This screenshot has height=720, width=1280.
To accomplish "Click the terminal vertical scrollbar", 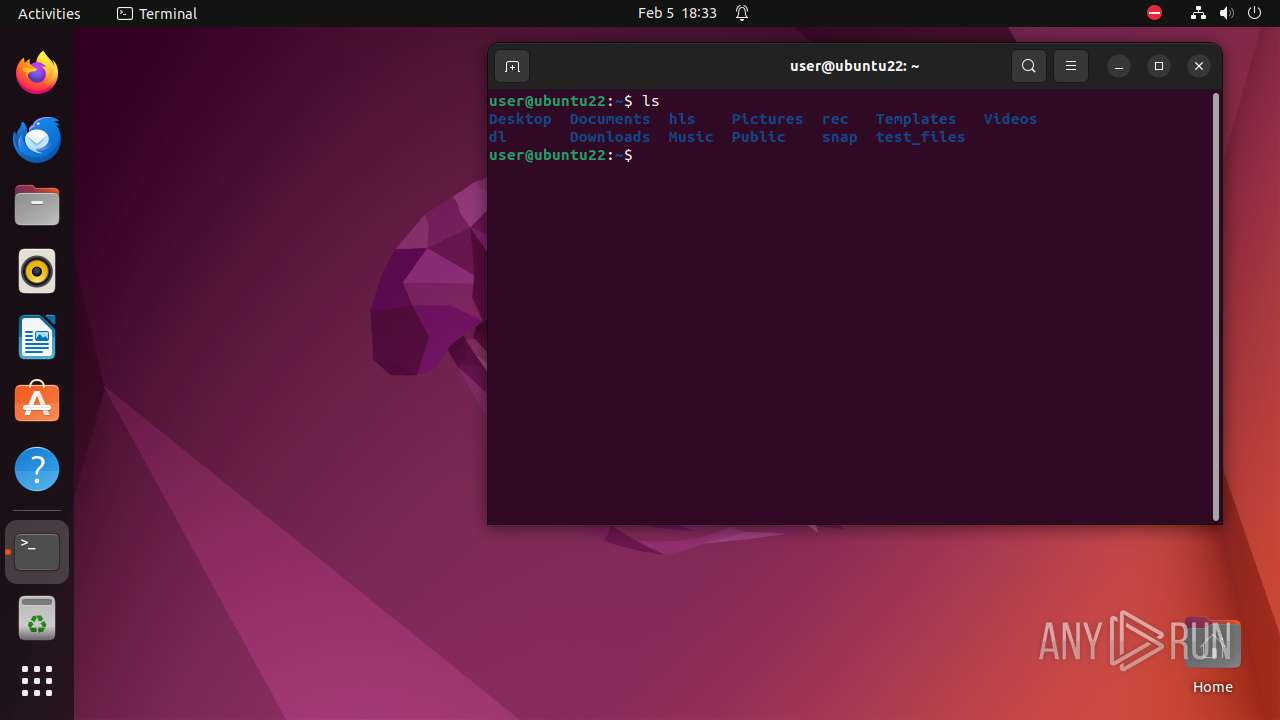I will (1216, 306).
